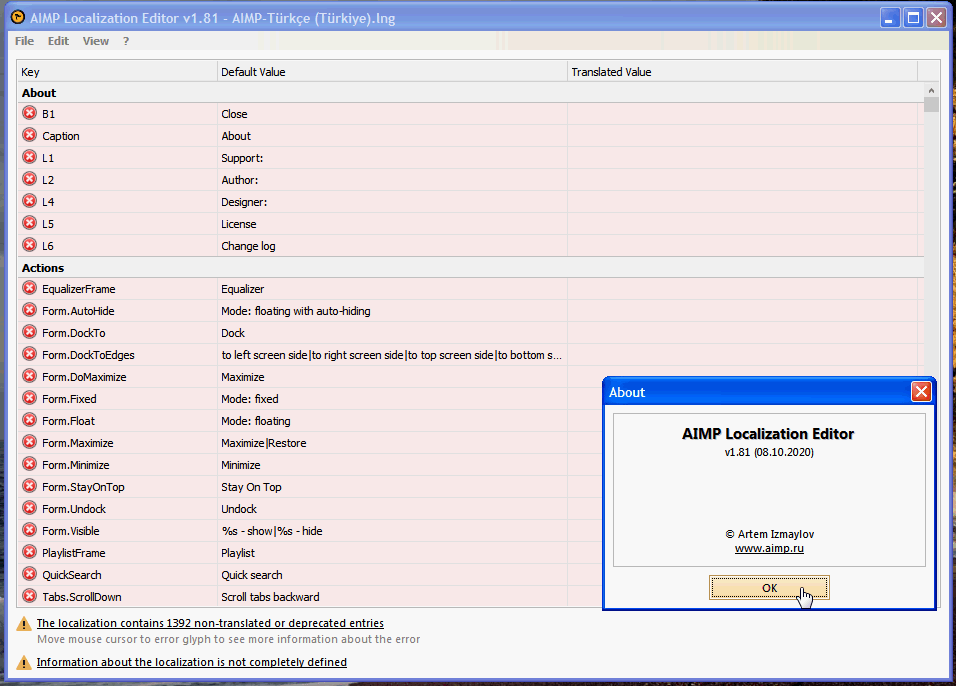Click the error icon for Form.Visible

pyautogui.click(x=29, y=529)
